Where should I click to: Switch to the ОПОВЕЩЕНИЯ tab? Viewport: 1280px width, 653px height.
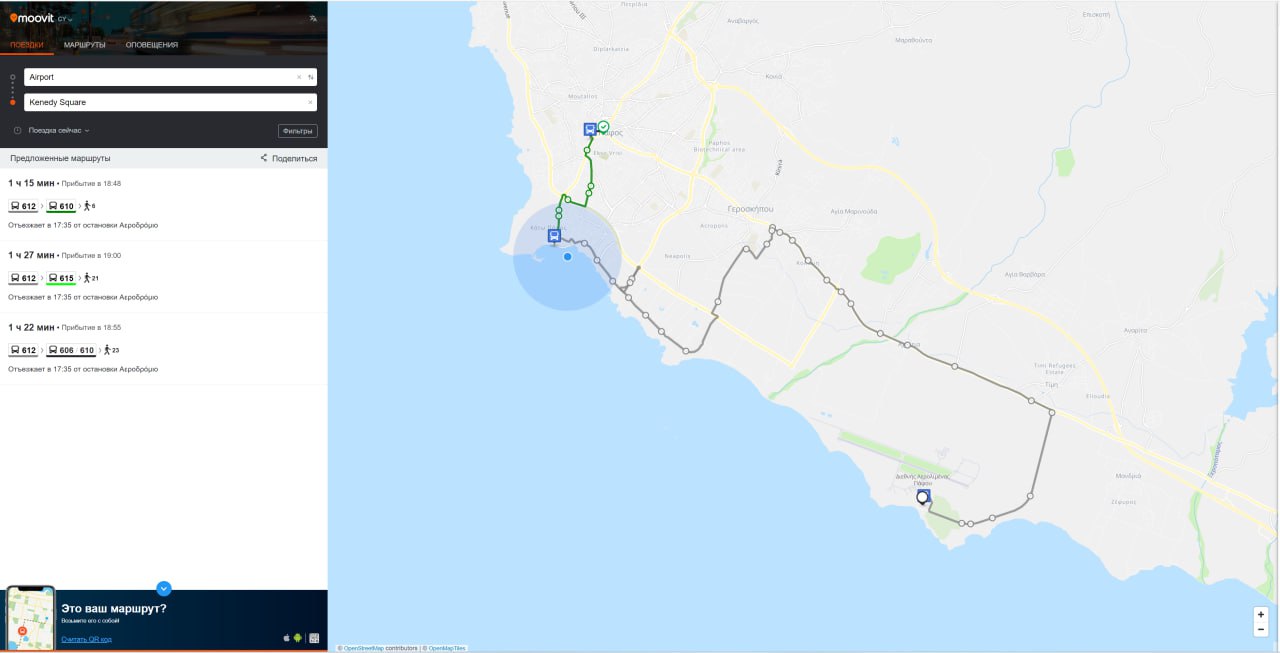click(x=152, y=45)
